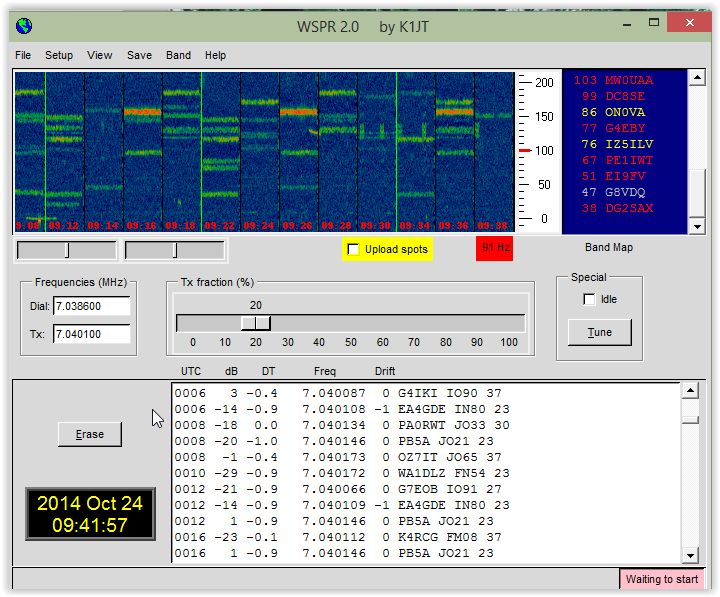This screenshot has height=597, width=720.
Task: Minimize the WSPR window
Action: 627,23
